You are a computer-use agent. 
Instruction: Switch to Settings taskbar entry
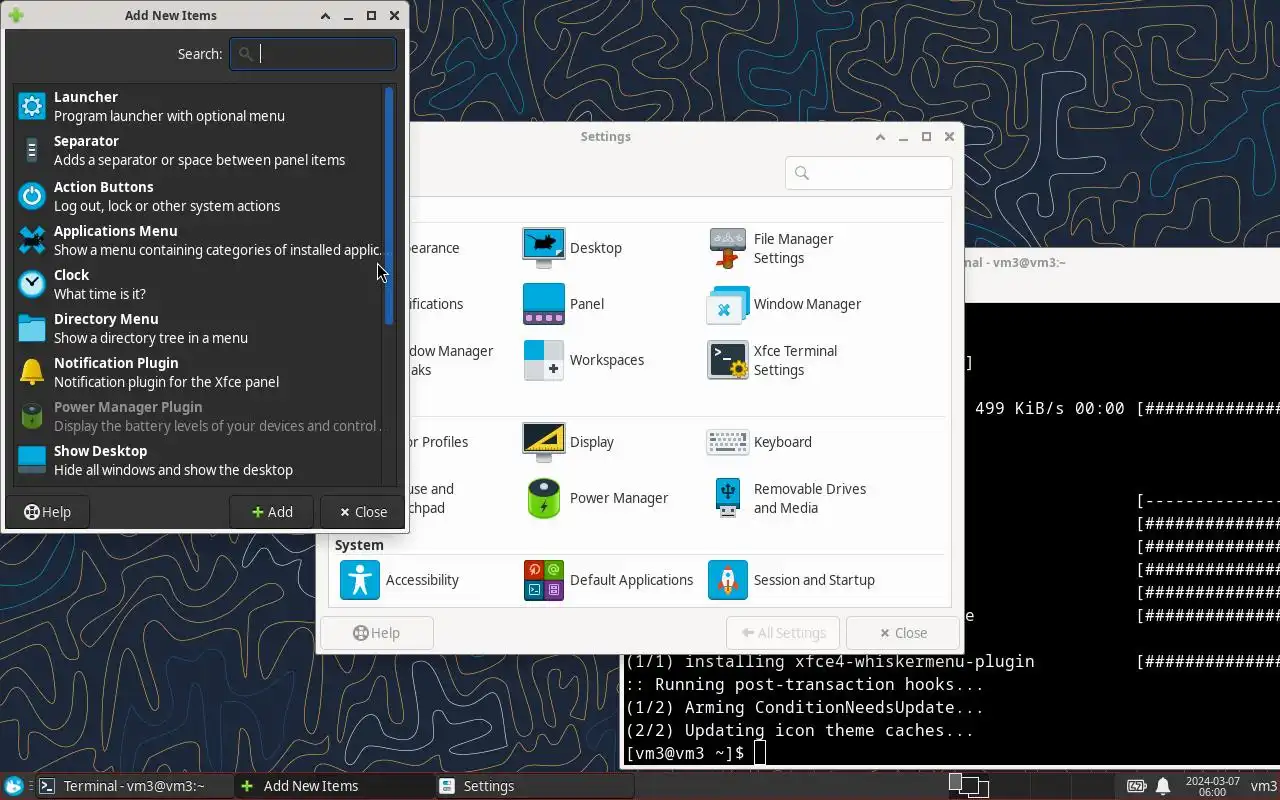(533, 786)
